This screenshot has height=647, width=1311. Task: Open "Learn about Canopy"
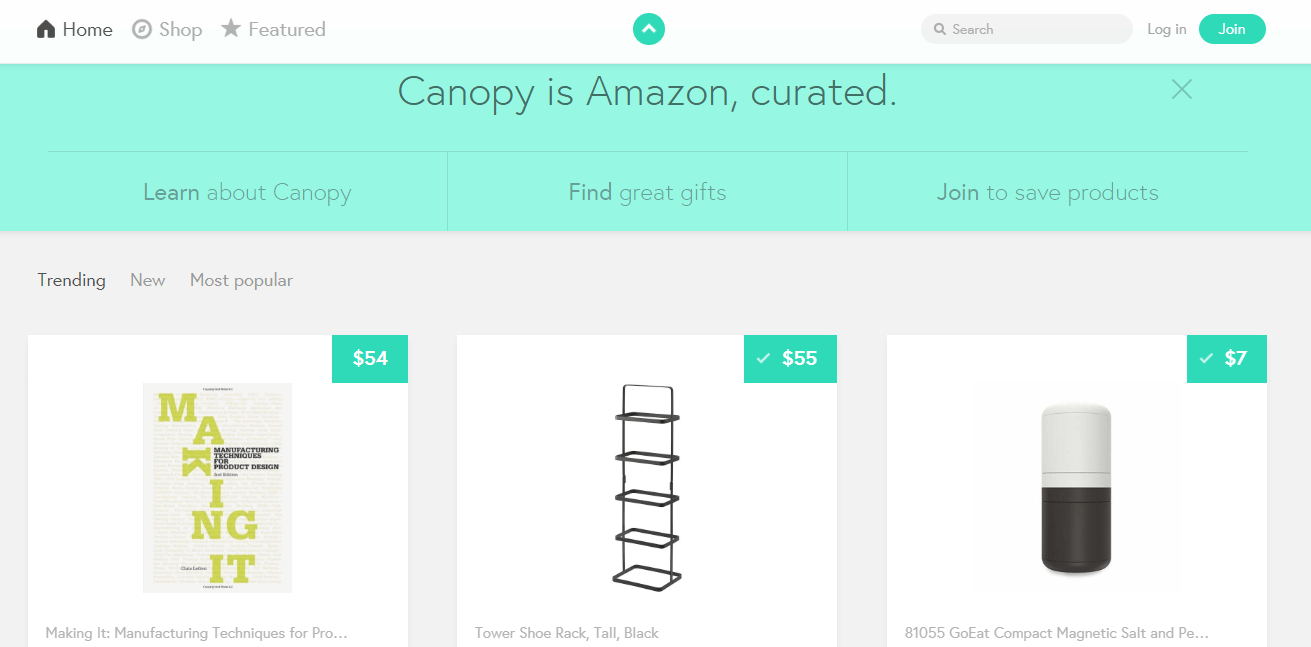[246, 192]
